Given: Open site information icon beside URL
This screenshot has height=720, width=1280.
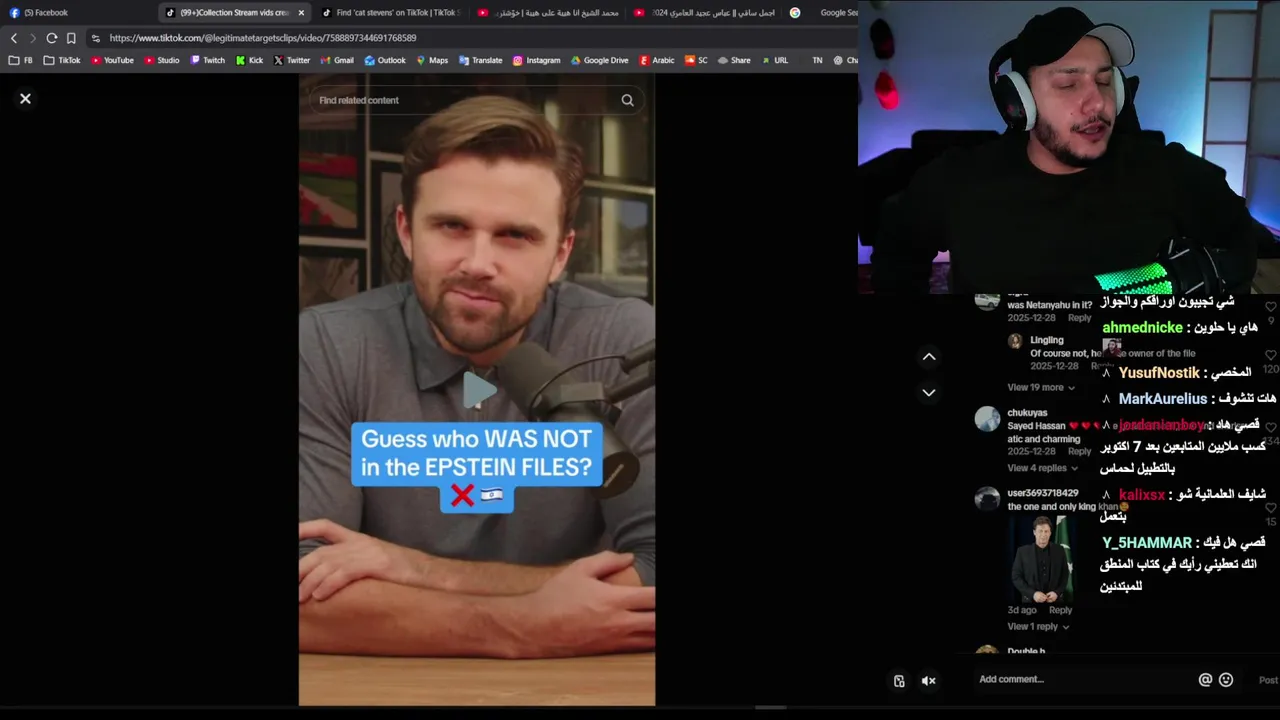Looking at the screenshot, I should click(95, 38).
